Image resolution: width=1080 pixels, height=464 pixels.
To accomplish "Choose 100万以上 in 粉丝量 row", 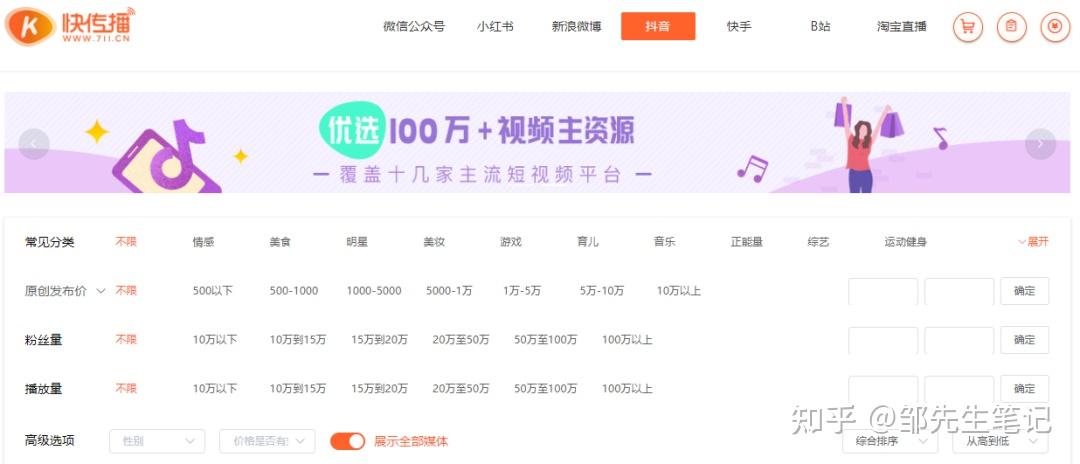I will pos(627,339).
